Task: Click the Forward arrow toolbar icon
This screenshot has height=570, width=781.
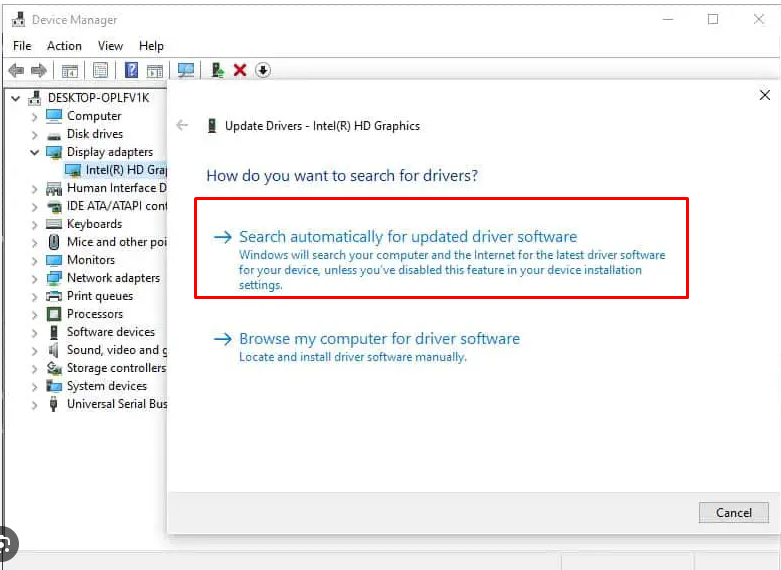Action: pos(39,70)
